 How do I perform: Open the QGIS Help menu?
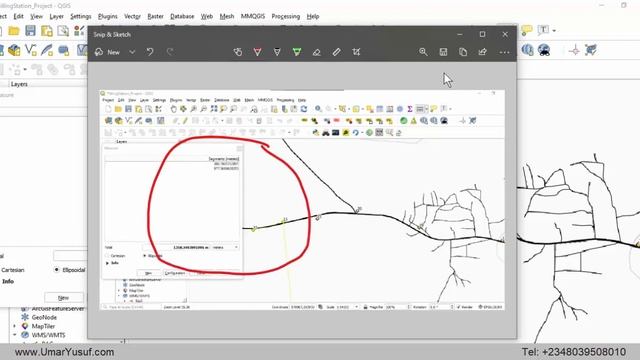click(313, 16)
